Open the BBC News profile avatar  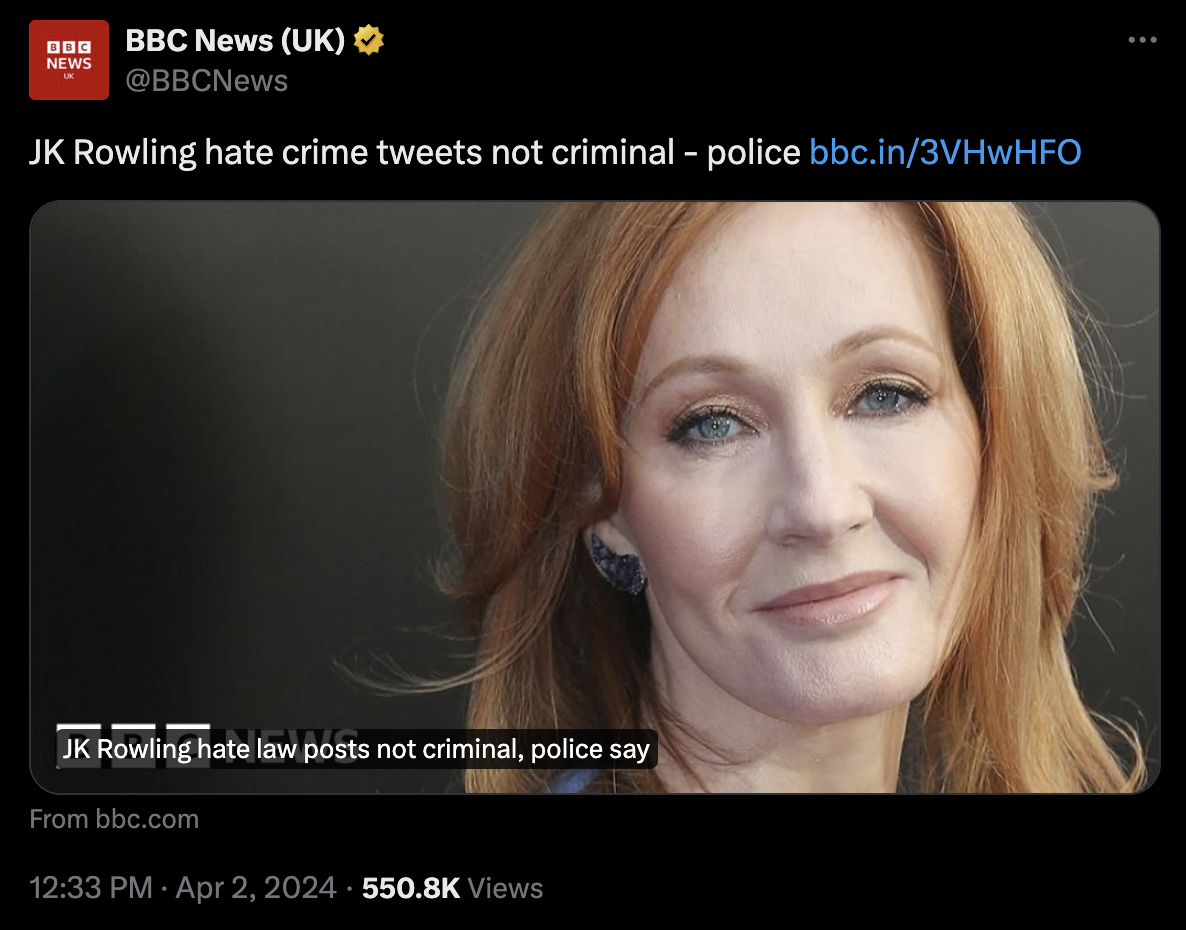coord(68,60)
